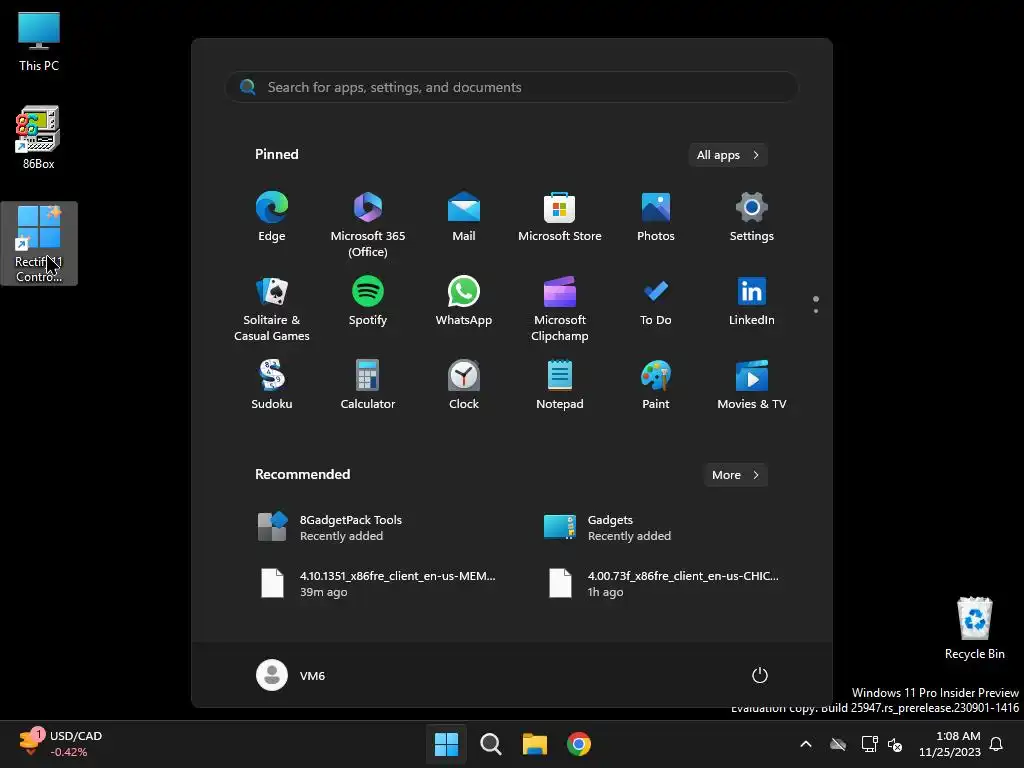Click the Start button on the taskbar
Image resolution: width=1024 pixels, height=768 pixels.
(447, 744)
